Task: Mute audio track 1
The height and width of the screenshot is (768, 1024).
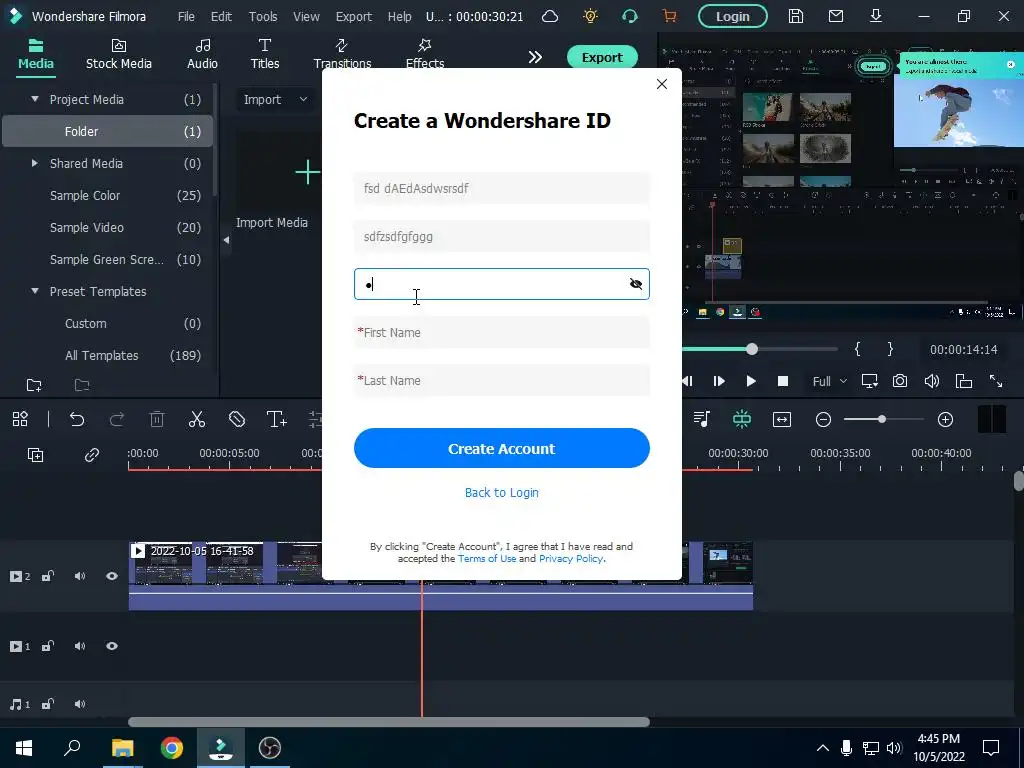Action: point(80,704)
